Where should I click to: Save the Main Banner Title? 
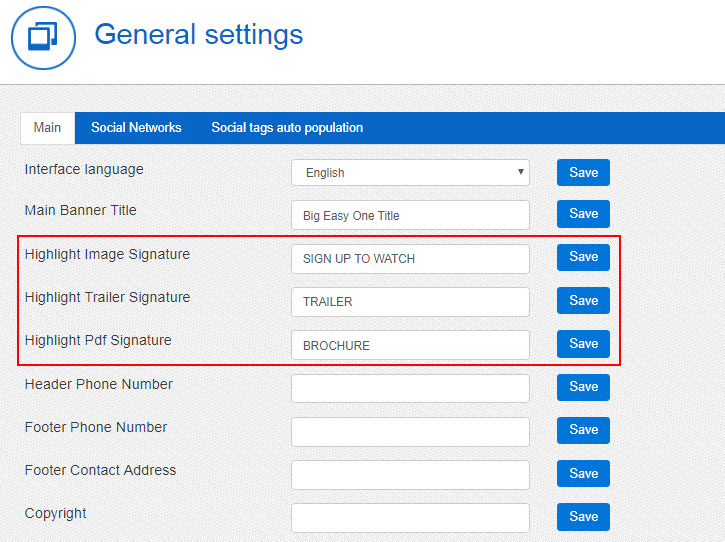(583, 214)
